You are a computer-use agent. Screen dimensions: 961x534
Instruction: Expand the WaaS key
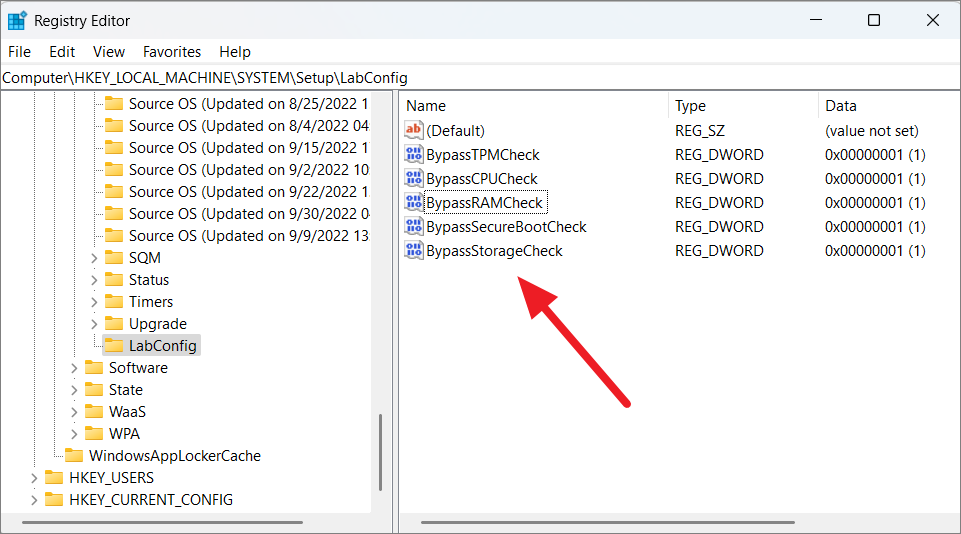[x=74, y=412]
